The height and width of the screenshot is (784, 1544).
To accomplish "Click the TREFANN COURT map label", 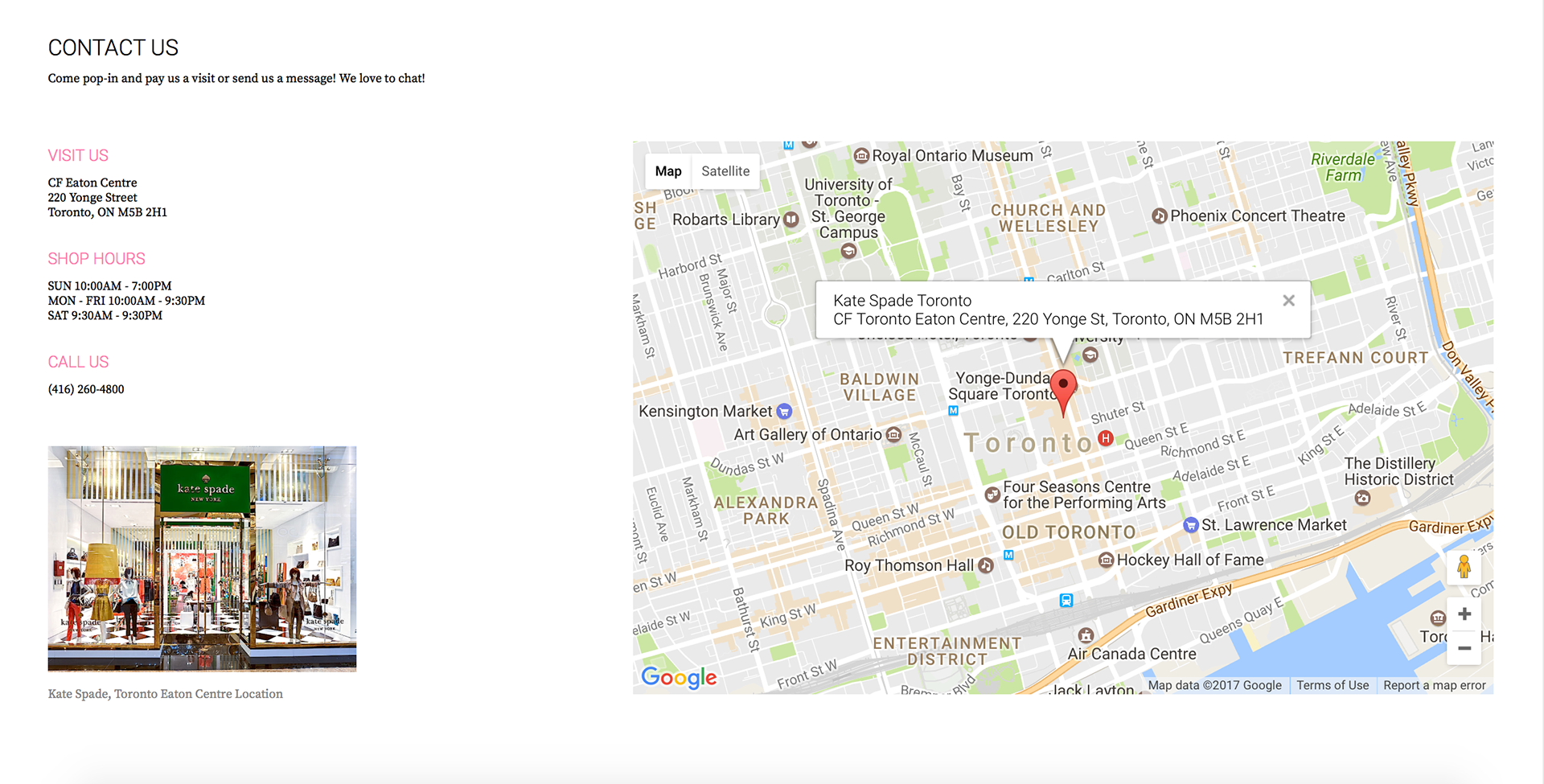I will pyautogui.click(x=1356, y=358).
